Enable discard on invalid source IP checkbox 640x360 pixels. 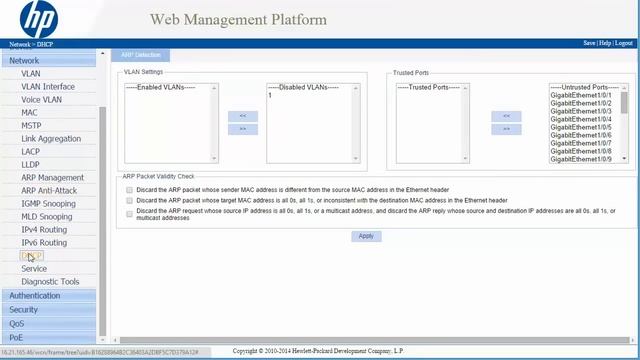tap(129, 214)
